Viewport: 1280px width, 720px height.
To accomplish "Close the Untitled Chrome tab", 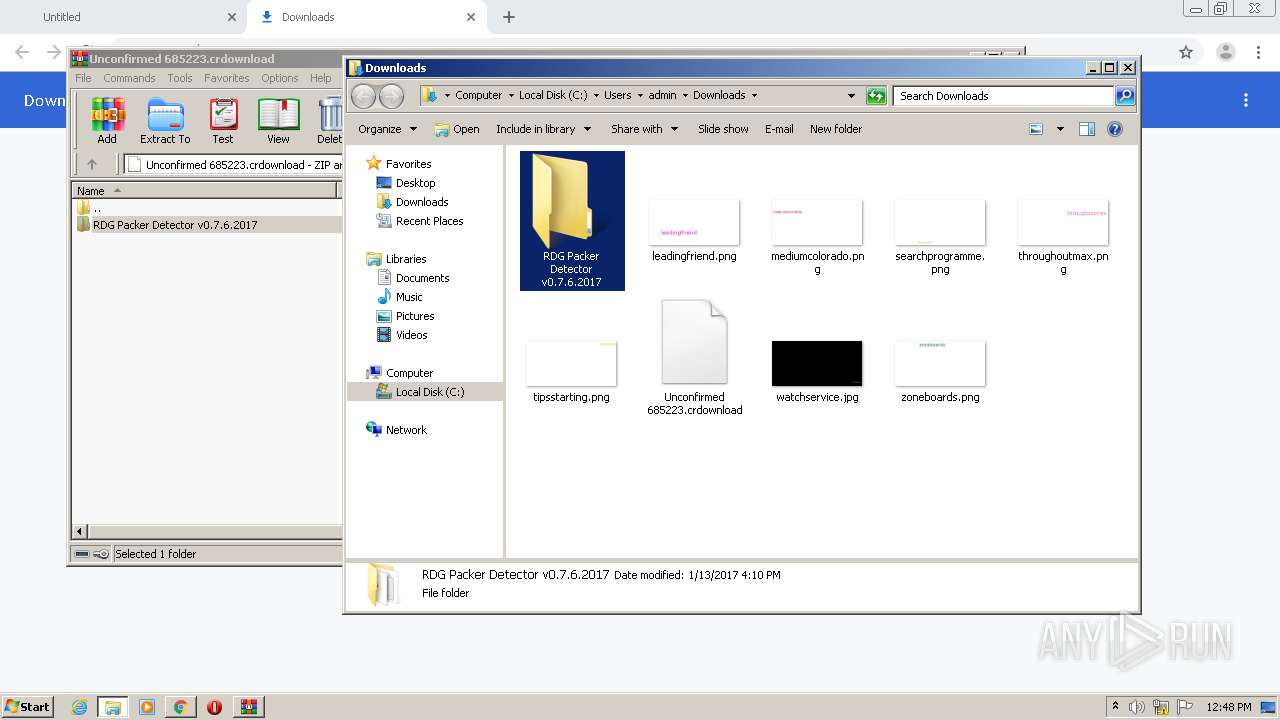I will coord(232,17).
